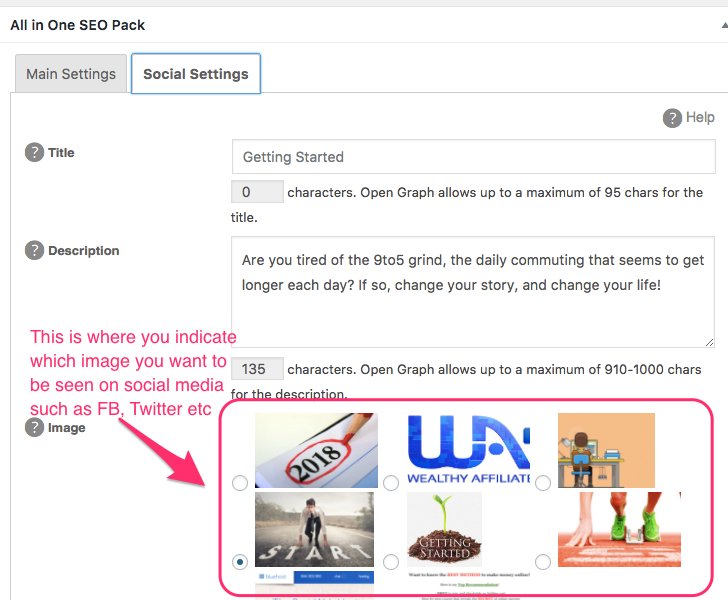Select the Getting Started sprout radio button

pos(391,562)
